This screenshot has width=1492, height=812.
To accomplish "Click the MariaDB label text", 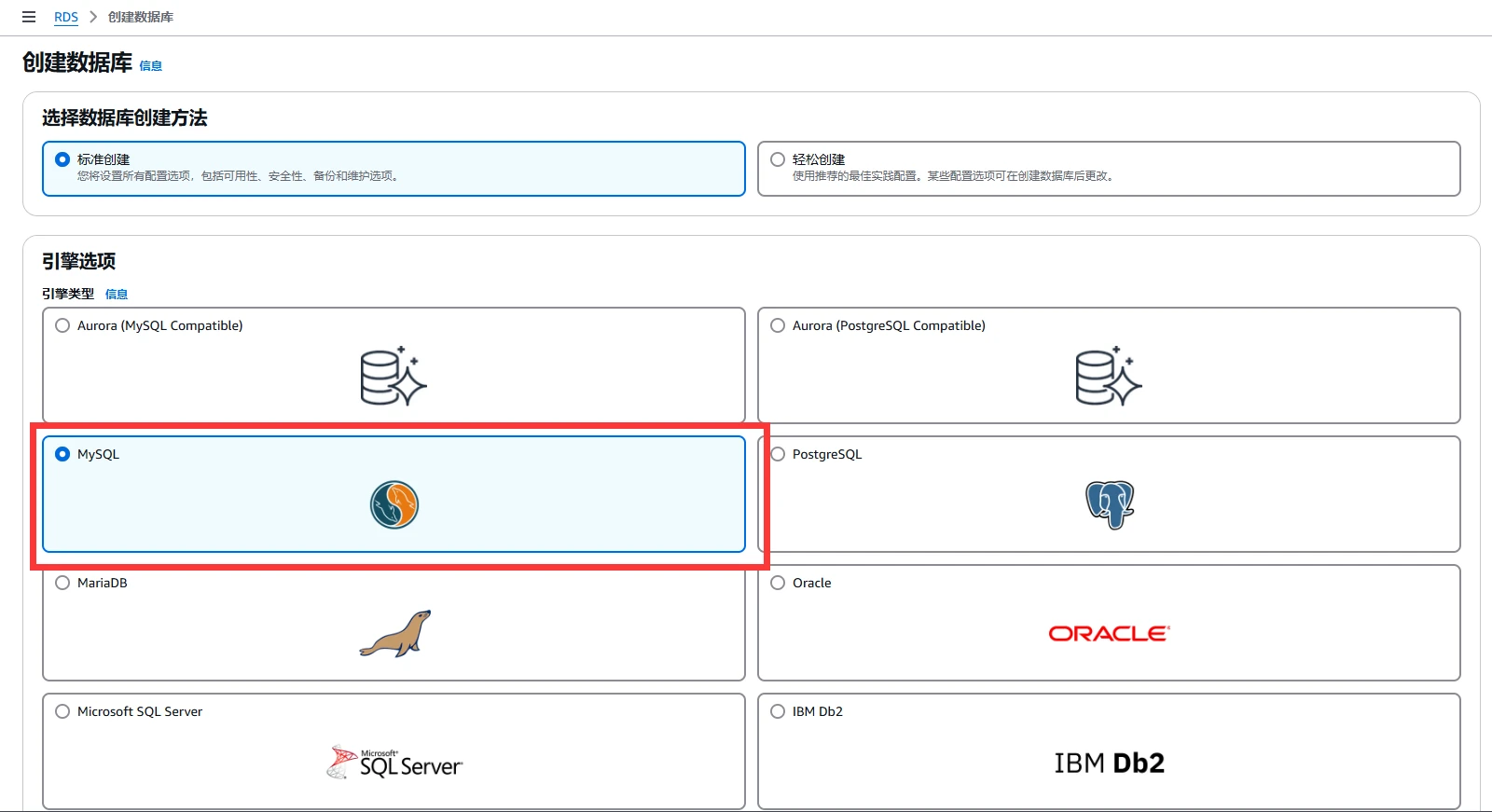I will (103, 583).
